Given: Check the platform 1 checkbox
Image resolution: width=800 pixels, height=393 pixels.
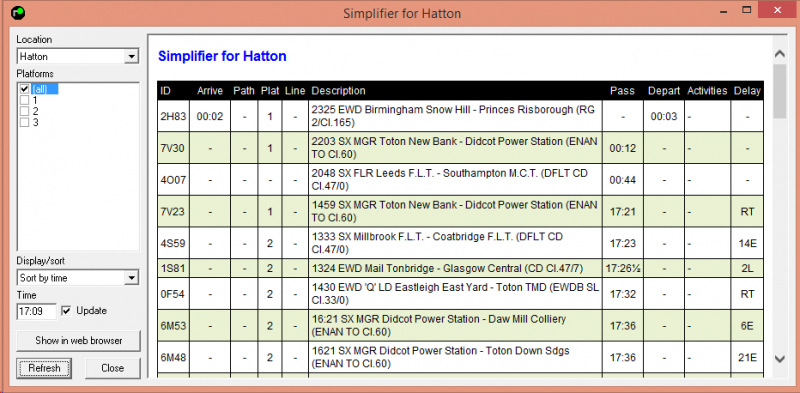Looking at the screenshot, I should [x=24, y=100].
